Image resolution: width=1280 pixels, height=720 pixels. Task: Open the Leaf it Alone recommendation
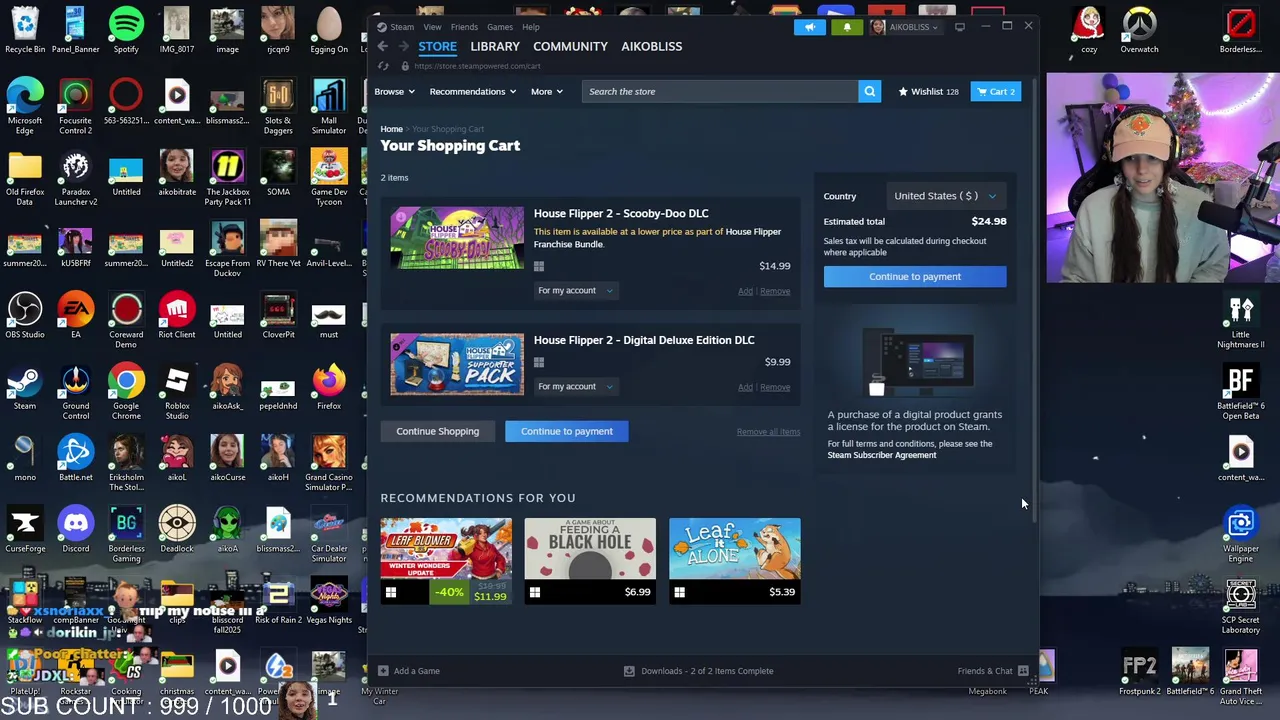click(735, 549)
